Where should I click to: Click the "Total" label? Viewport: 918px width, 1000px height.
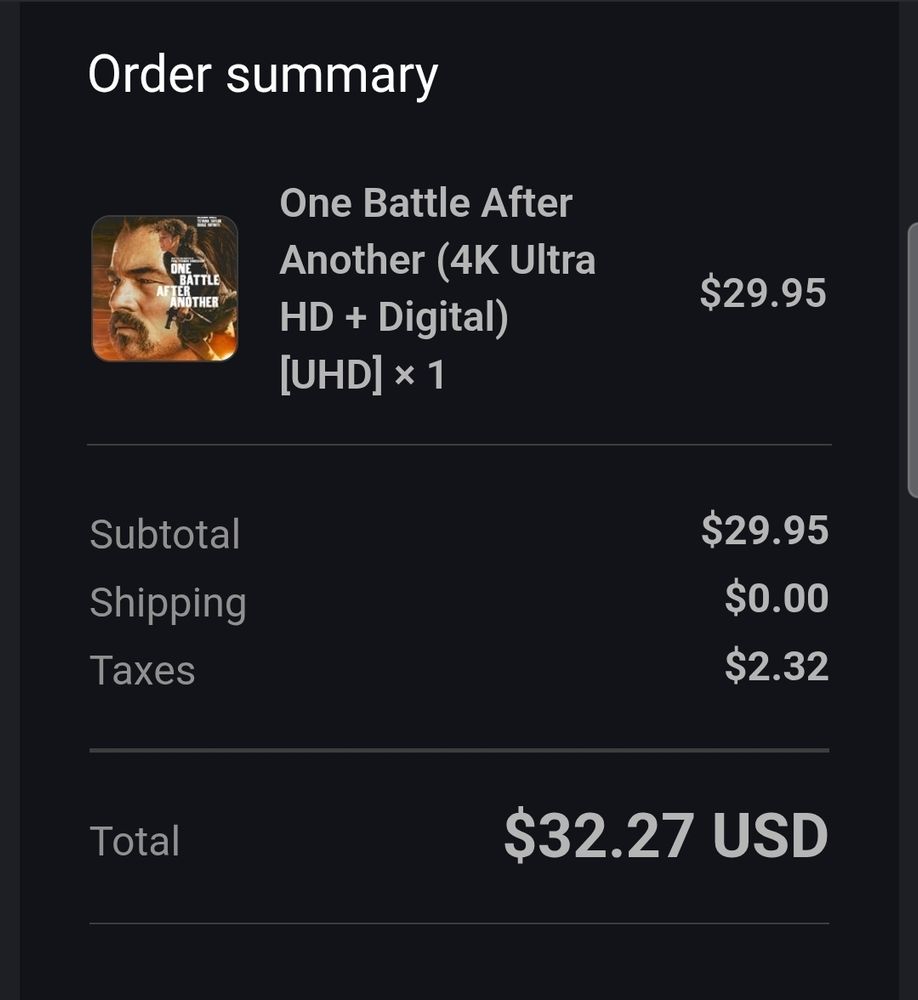coord(135,841)
